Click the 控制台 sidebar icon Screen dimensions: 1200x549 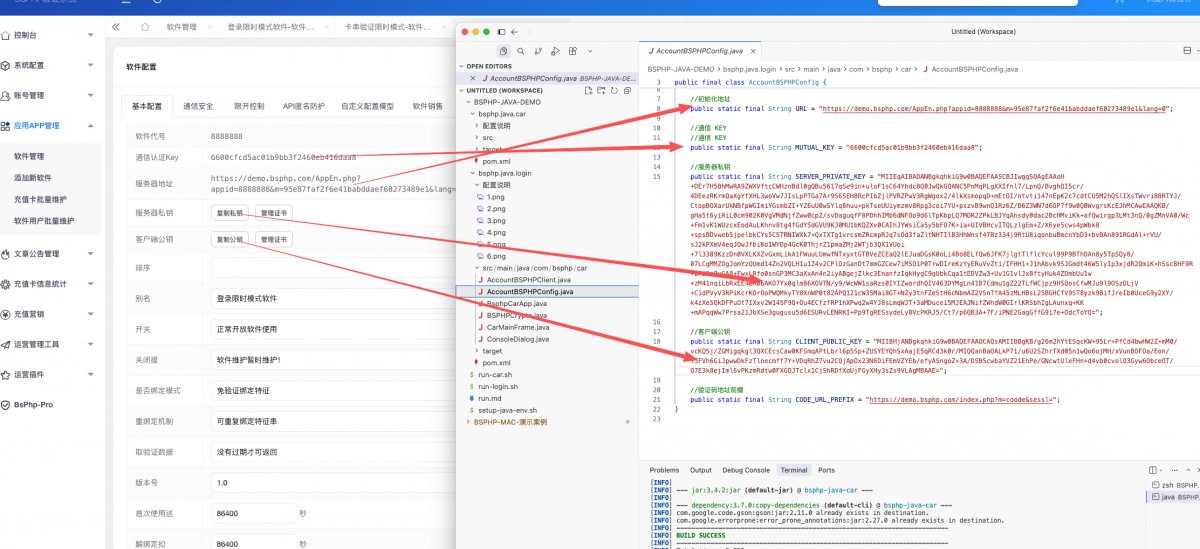click(5, 35)
